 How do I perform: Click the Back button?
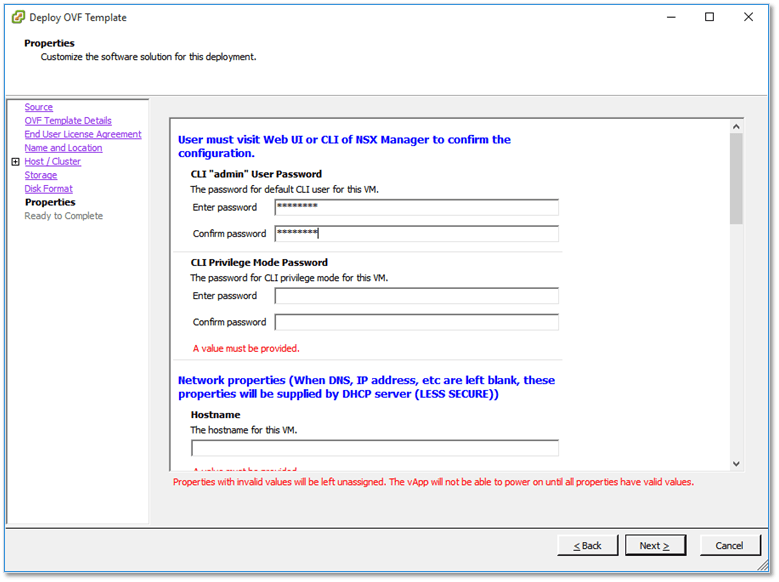tap(588, 546)
